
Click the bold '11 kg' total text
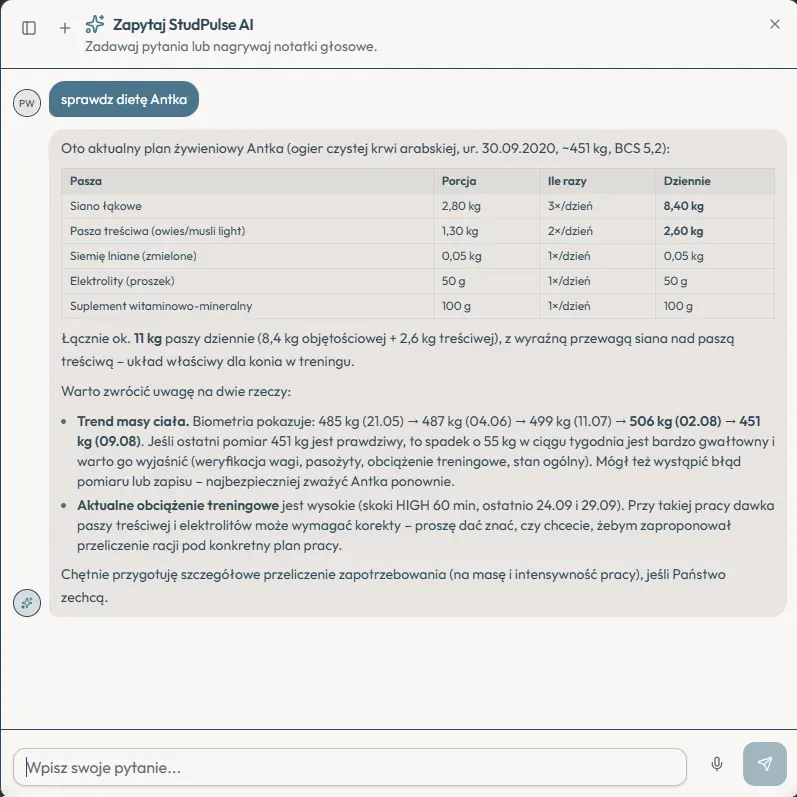pyautogui.click(x=148, y=339)
